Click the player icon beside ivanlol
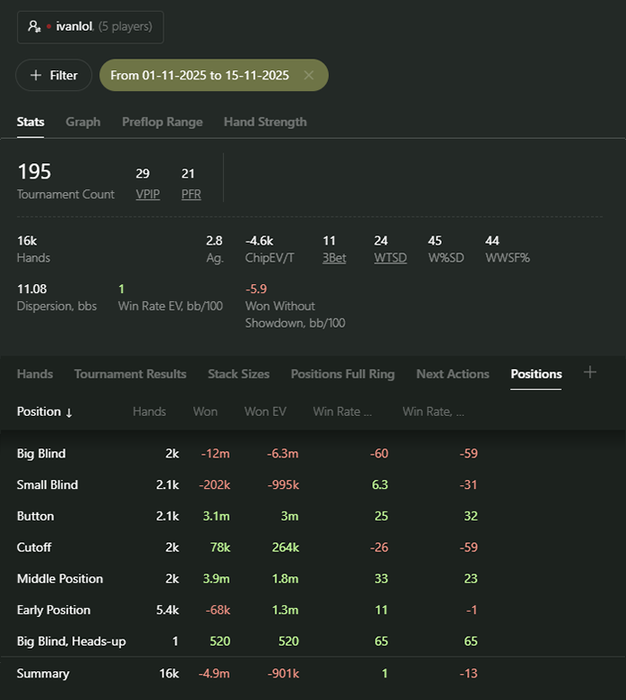 [34, 27]
